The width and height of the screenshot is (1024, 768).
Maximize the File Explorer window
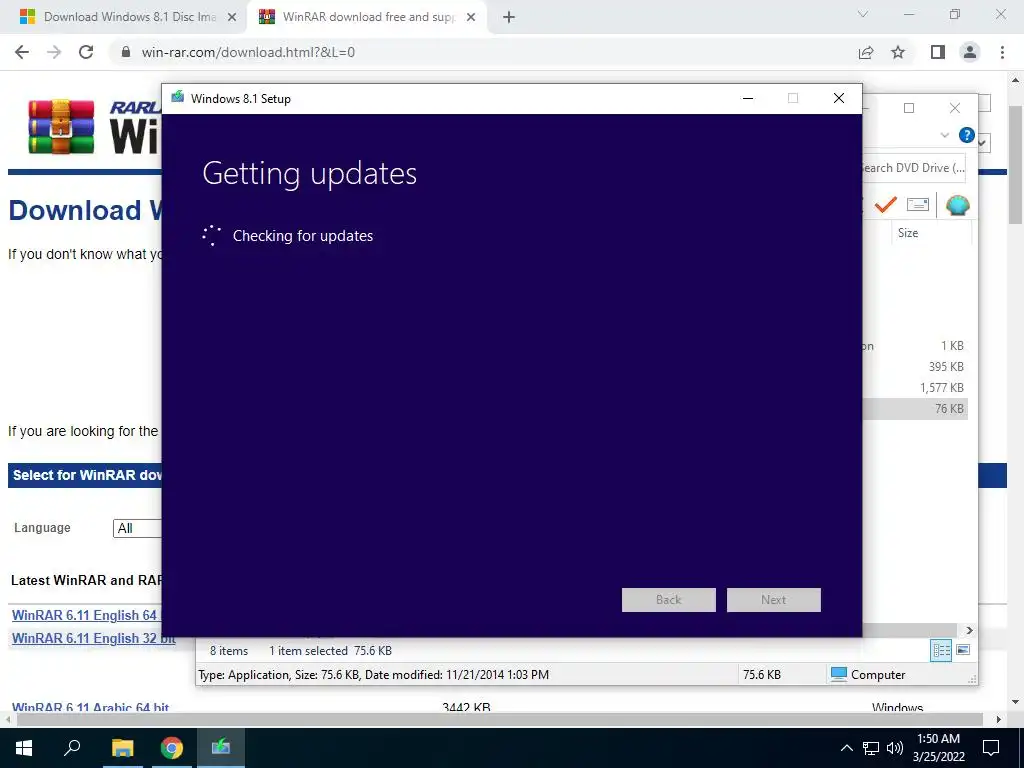[909, 108]
